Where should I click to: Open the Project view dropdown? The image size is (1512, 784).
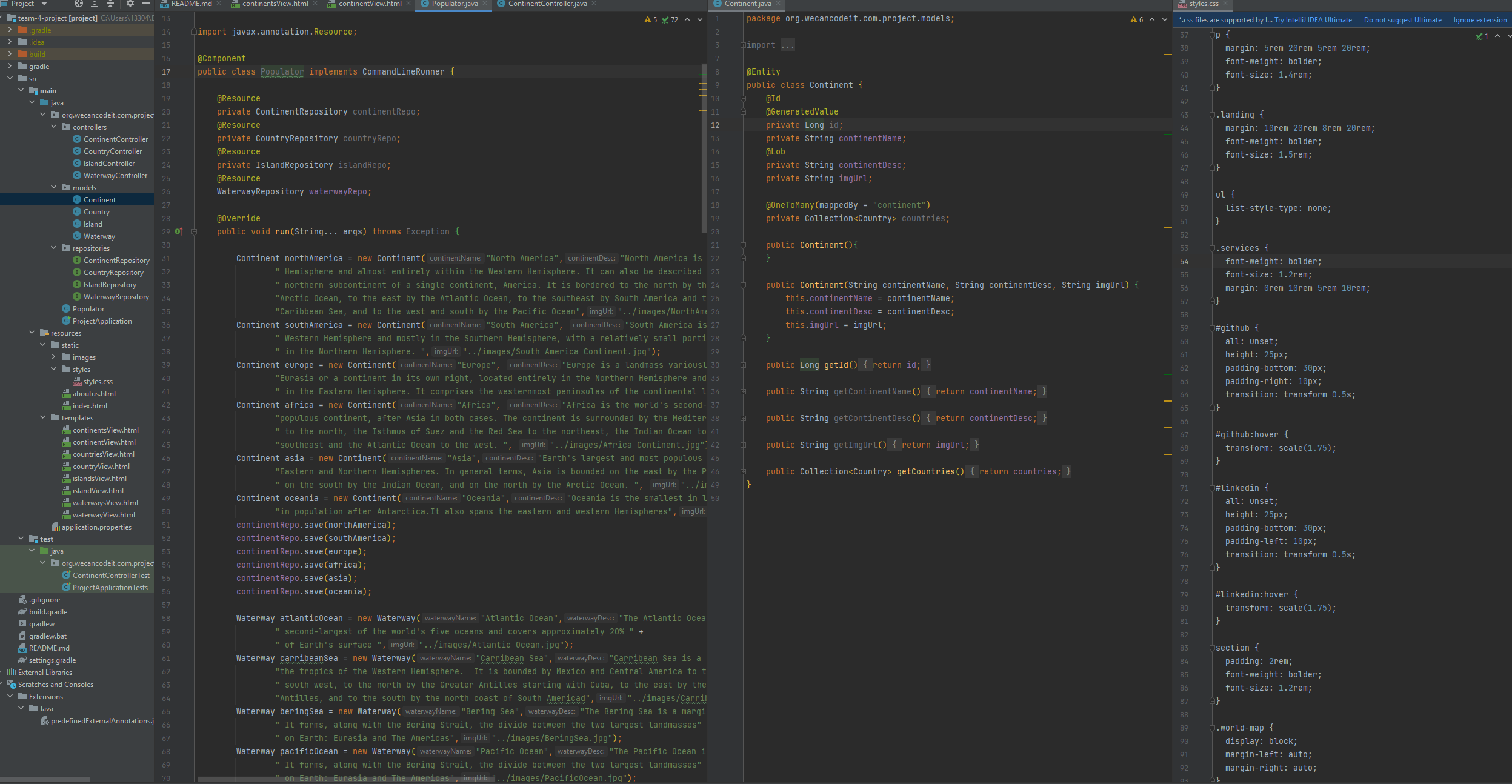pyautogui.click(x=44, y=4)
